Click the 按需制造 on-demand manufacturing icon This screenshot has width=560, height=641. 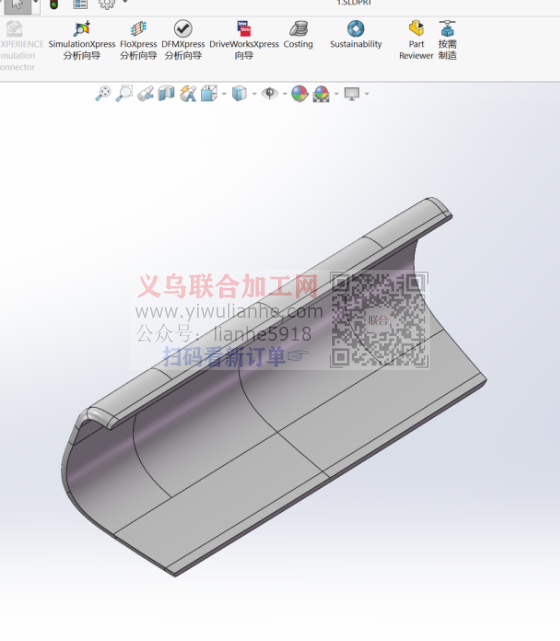[447, 40]
